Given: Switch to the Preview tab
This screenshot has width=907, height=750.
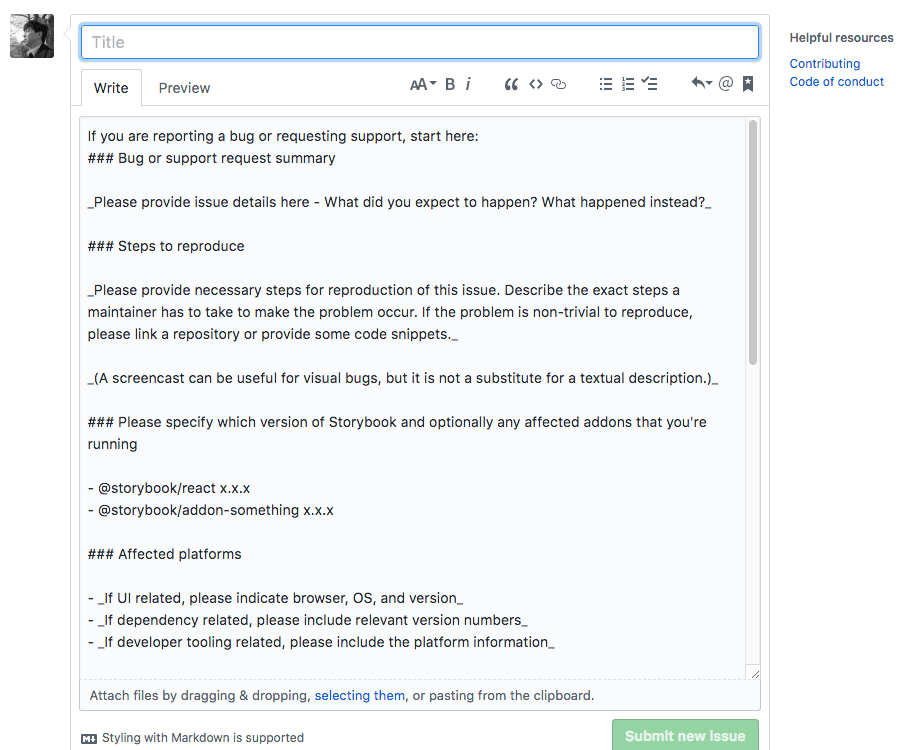Looking at the screenshot, I should click(184, 88).
